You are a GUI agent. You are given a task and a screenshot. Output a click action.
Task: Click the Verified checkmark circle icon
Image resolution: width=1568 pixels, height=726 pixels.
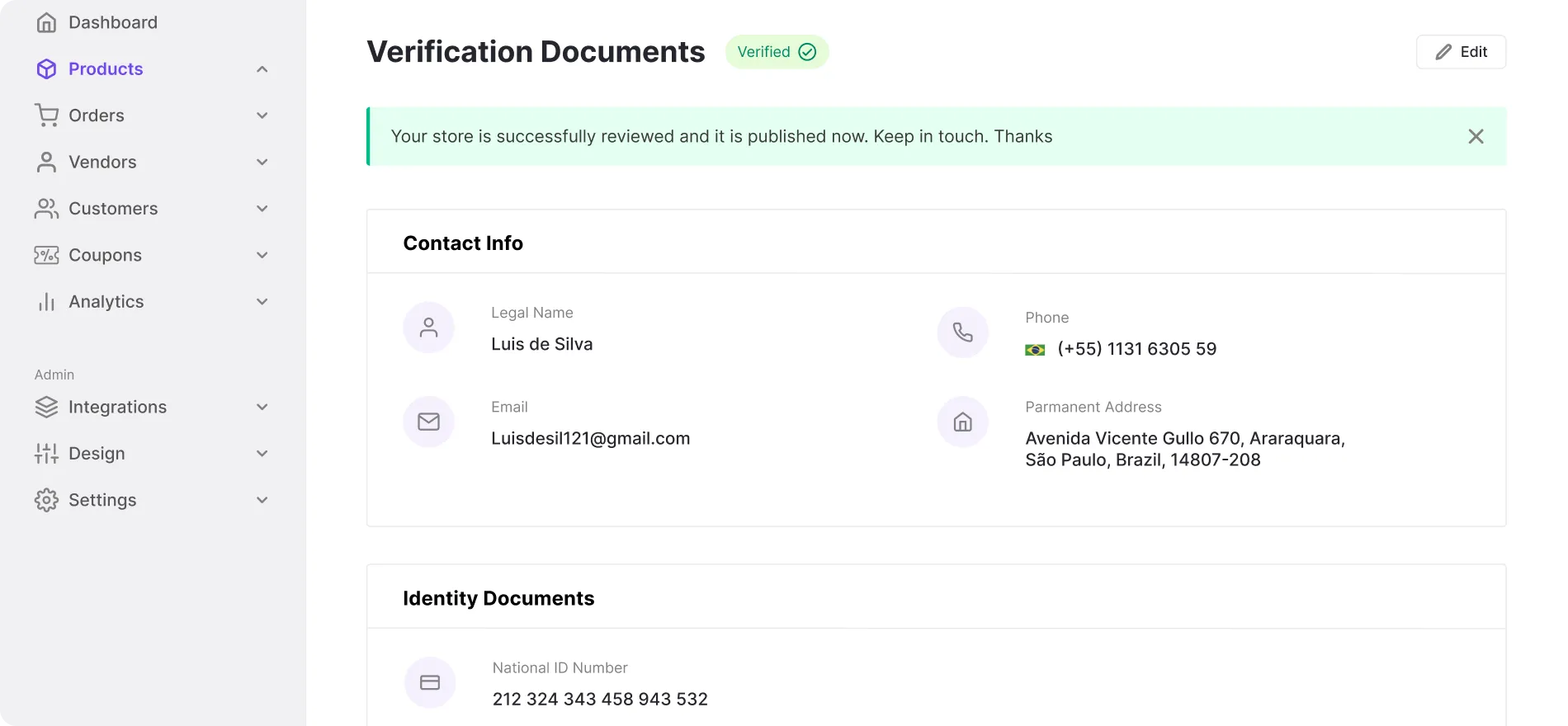[807, 52]
